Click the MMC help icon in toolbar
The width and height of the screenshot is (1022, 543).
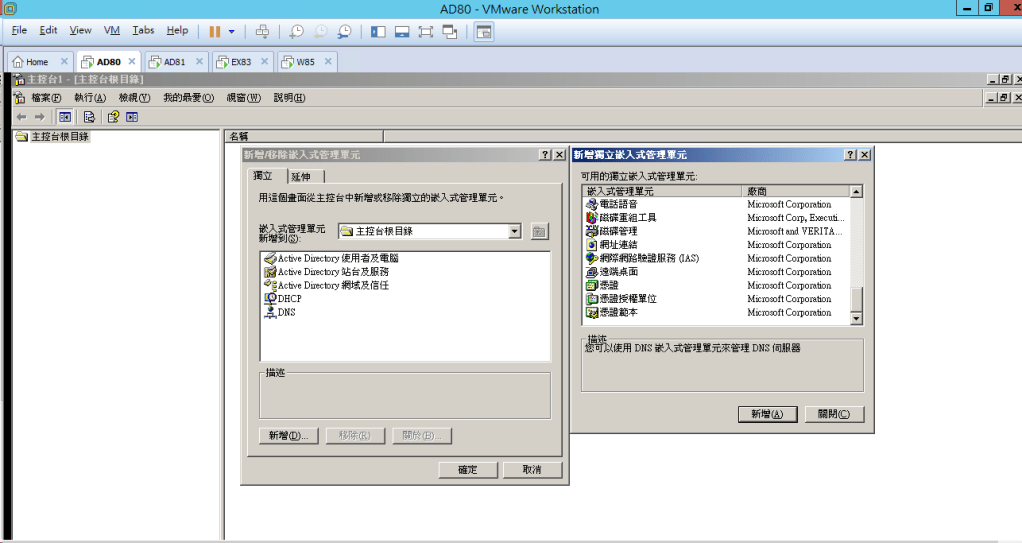(113, 117)
